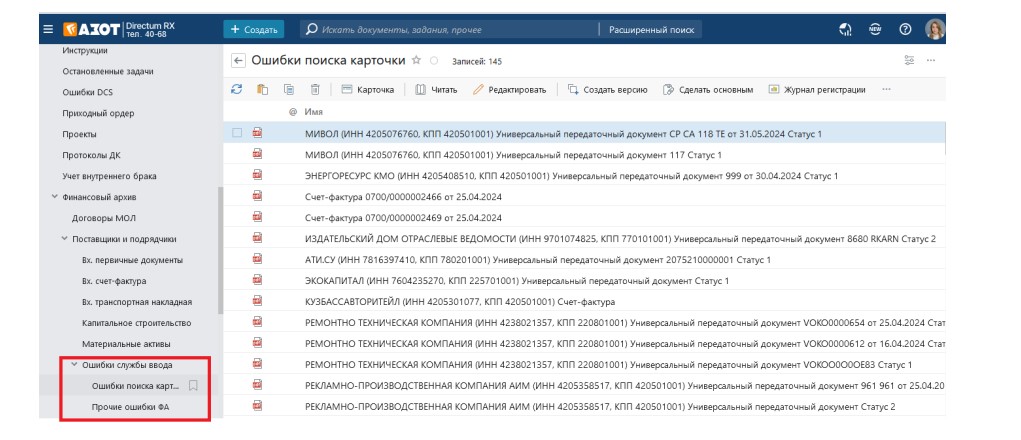Sort by the Имя column header
The height and width of the screenshot is (440, 1021).
coord(314,112)
